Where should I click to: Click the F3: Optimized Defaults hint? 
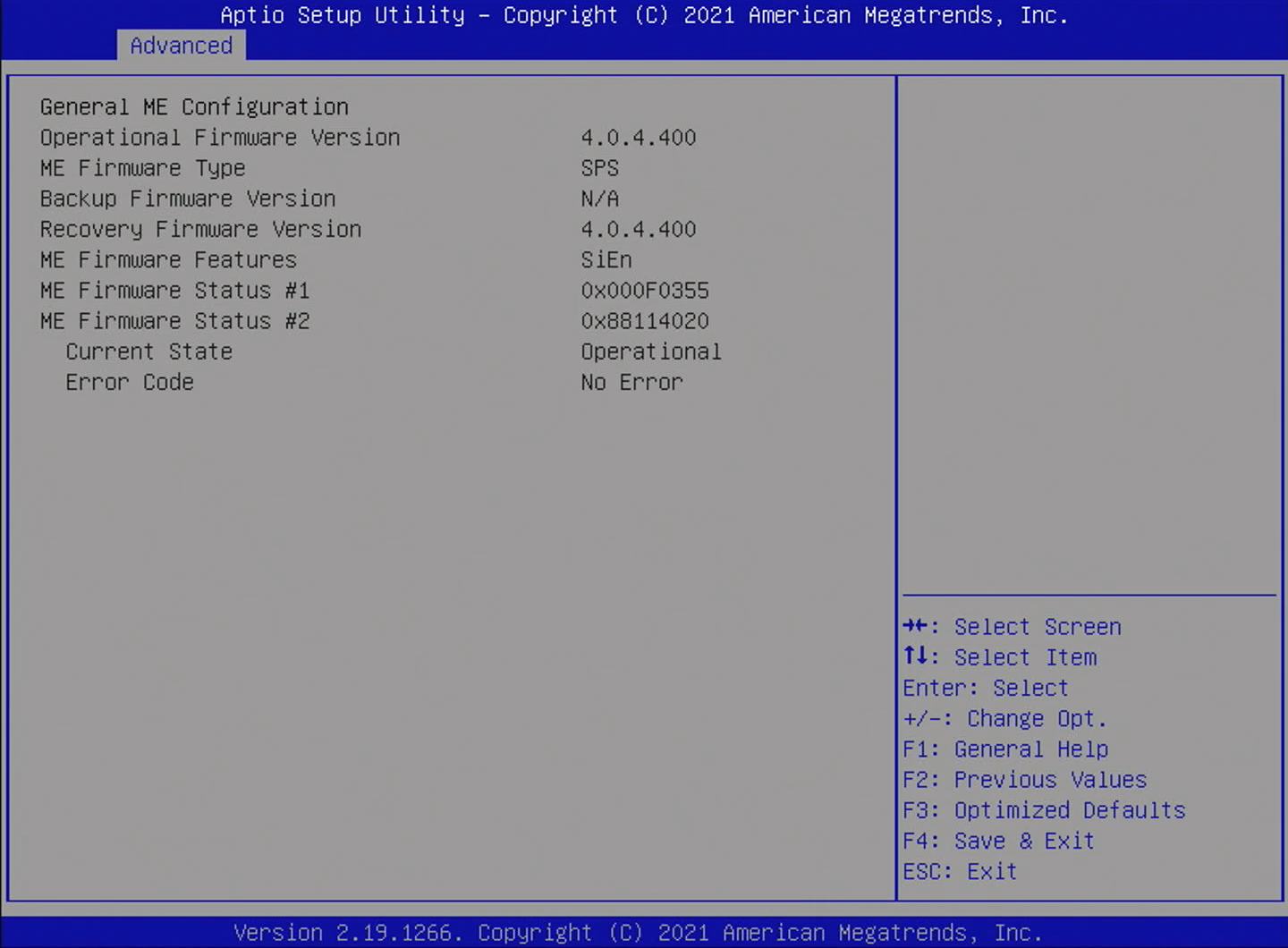(x=1044, y=810)
